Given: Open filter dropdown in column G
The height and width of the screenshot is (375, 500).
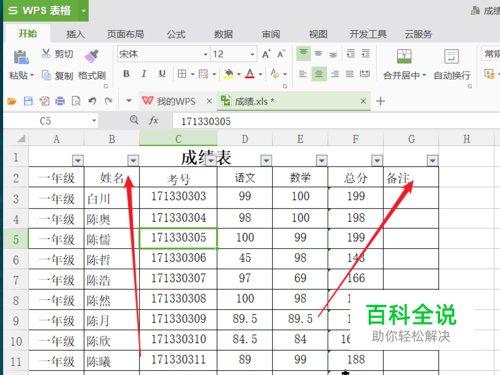Looking at the screenshot, I should pyautogui.click(x=432, y=161).
